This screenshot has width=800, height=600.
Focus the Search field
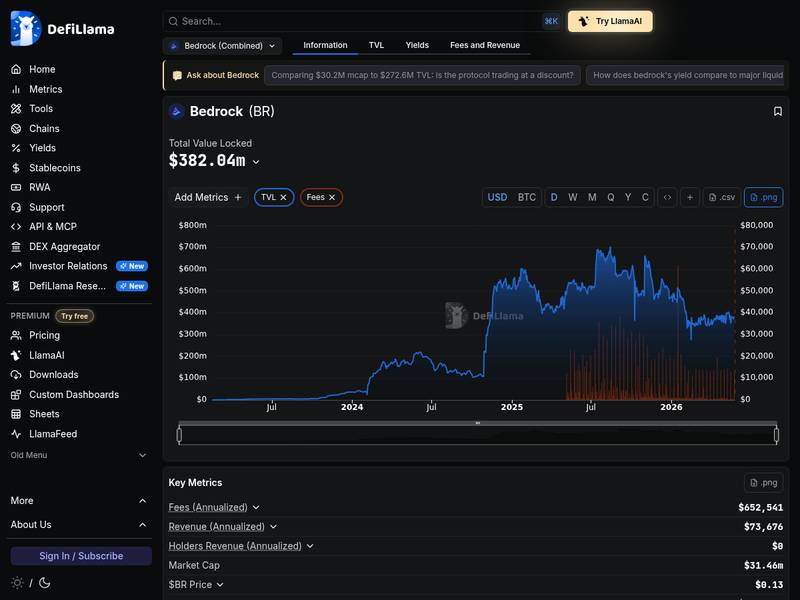[362, 21]
